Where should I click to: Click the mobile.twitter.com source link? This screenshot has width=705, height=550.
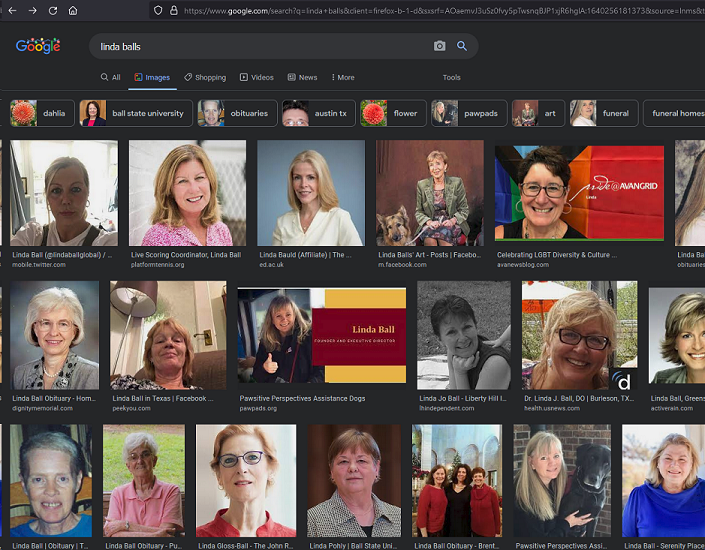pyautogui.click(x=39, y=264)
